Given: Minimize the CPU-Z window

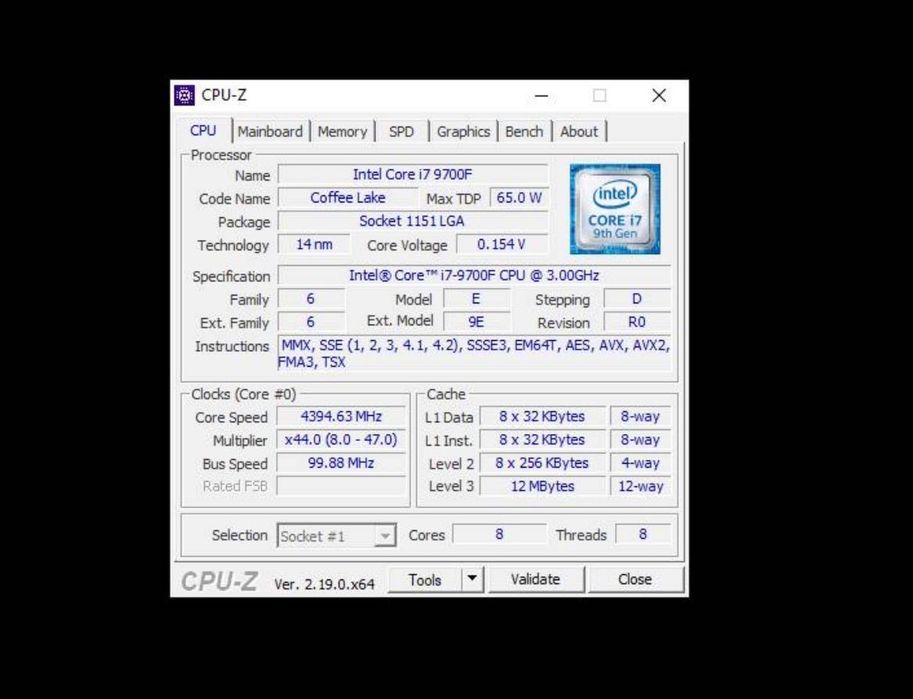Looking at the screenshot, I should [x=542, y=96].
